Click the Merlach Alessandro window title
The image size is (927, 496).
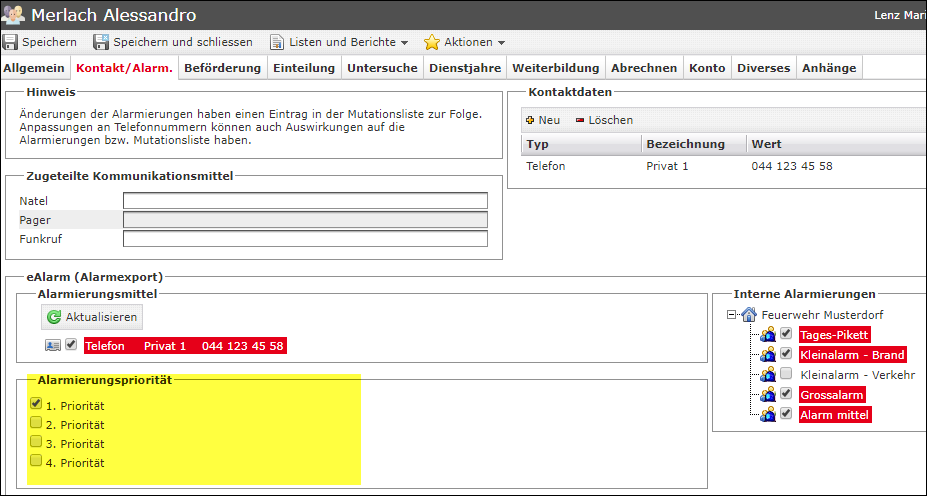[x=114, y=15]
